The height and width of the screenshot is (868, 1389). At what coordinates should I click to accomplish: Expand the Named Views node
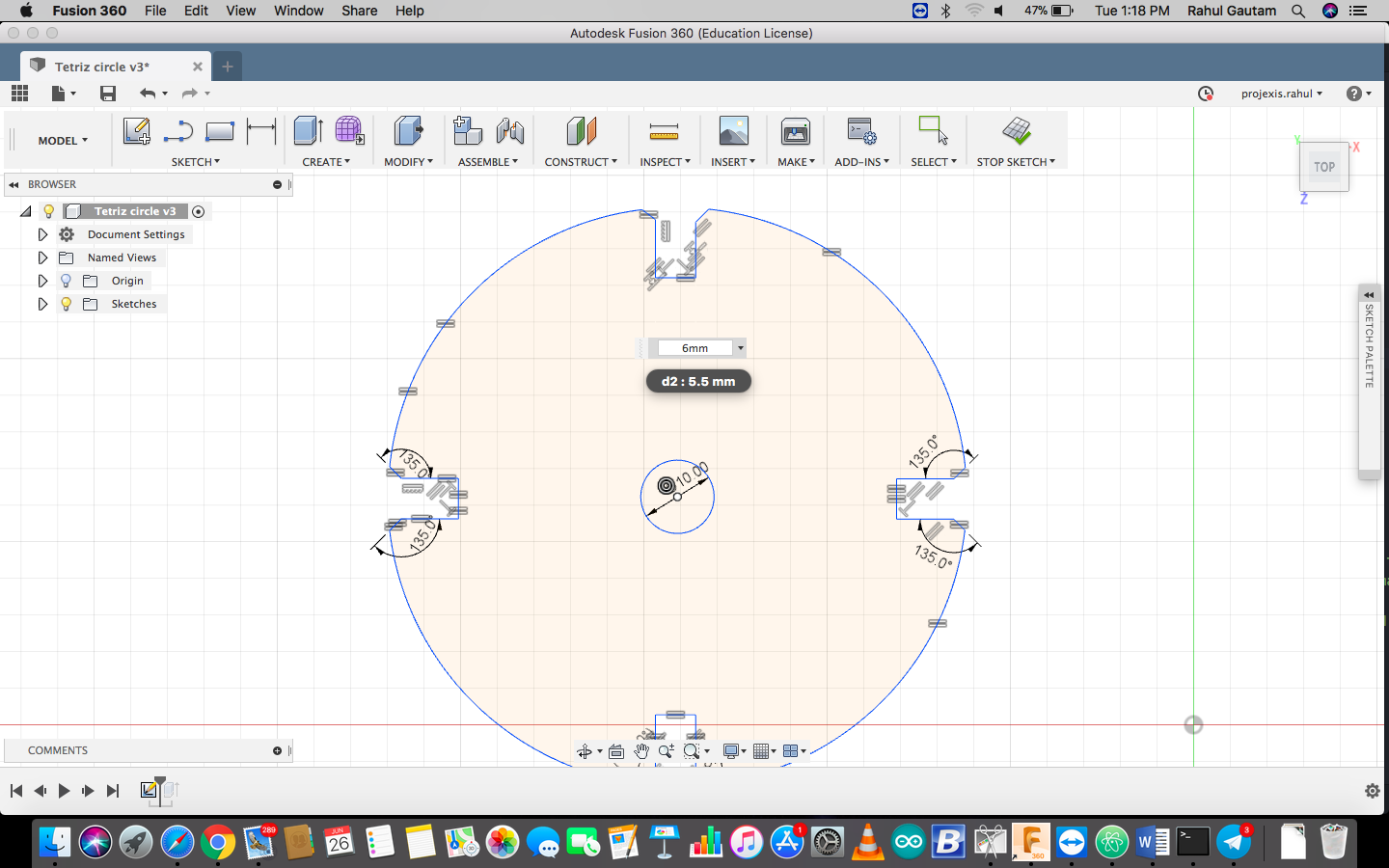coord(42,258)
